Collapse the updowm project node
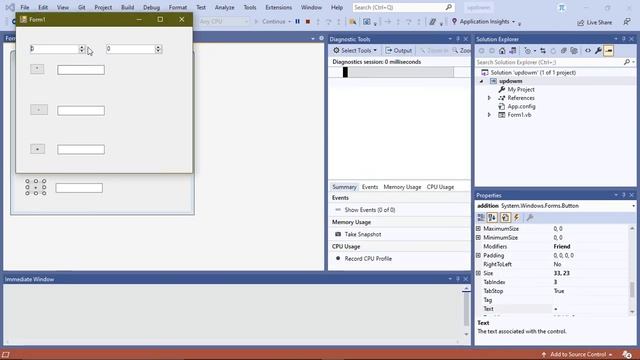The height and width of the screenshot is (360, 640). click(482, 81)
